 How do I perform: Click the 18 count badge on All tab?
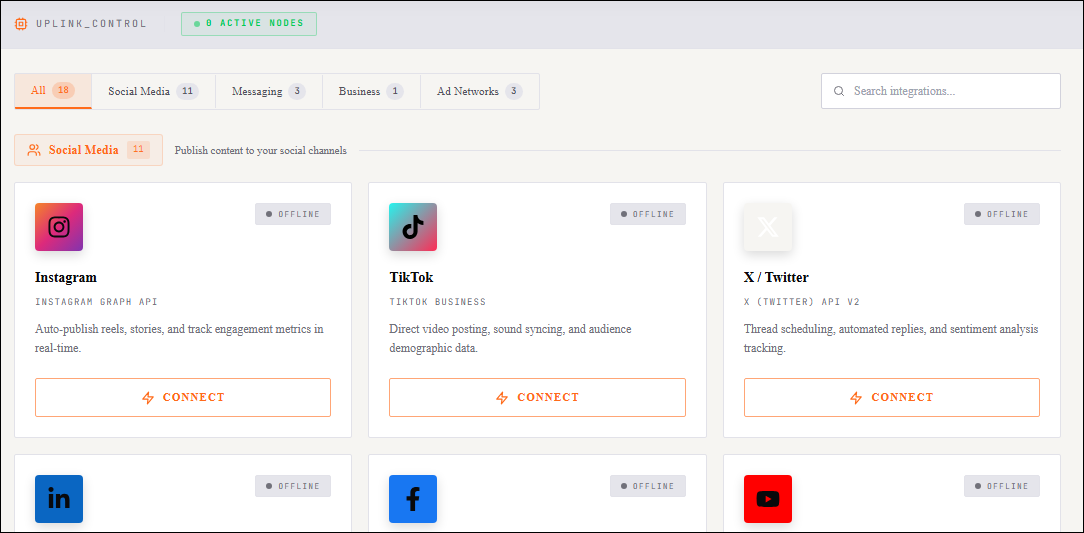(x=63, y=91)
